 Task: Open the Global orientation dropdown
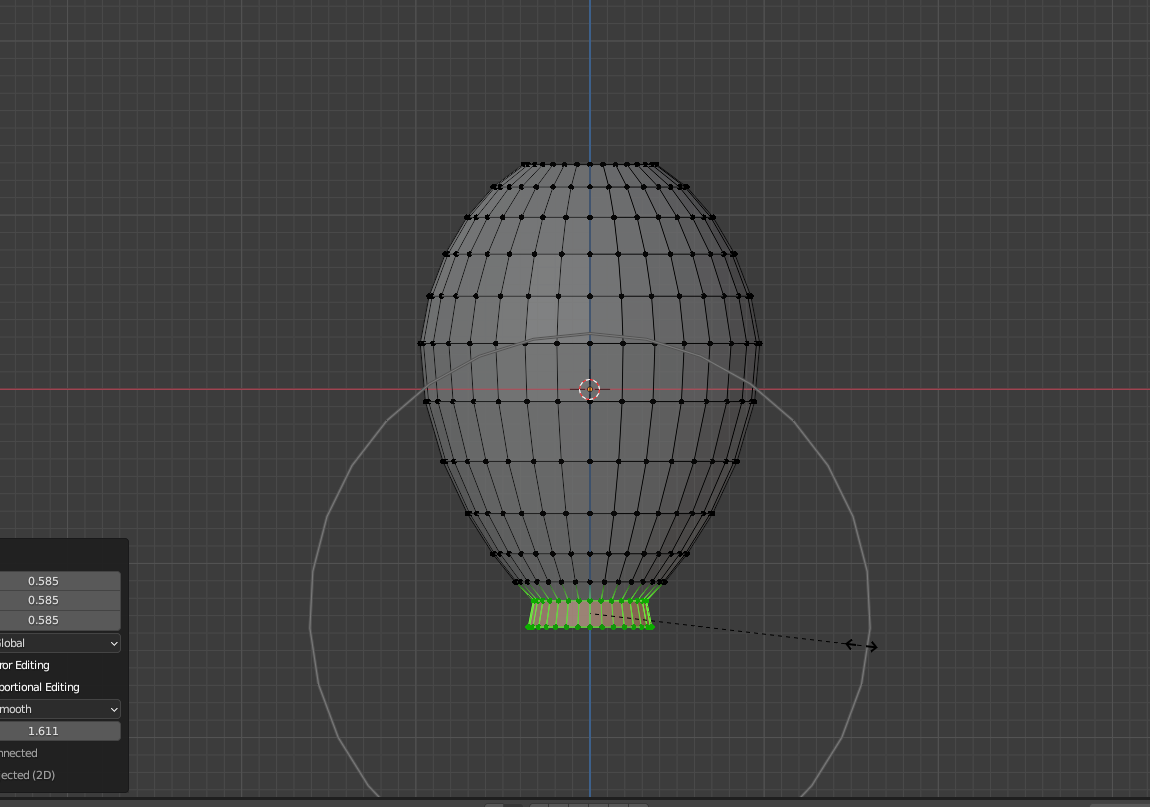click(x=59, y=643)
